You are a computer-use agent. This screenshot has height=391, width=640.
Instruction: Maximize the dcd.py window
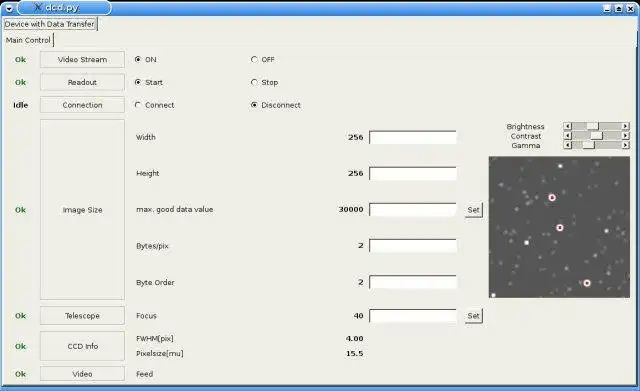pyautogui.click(x=619, y=8)
